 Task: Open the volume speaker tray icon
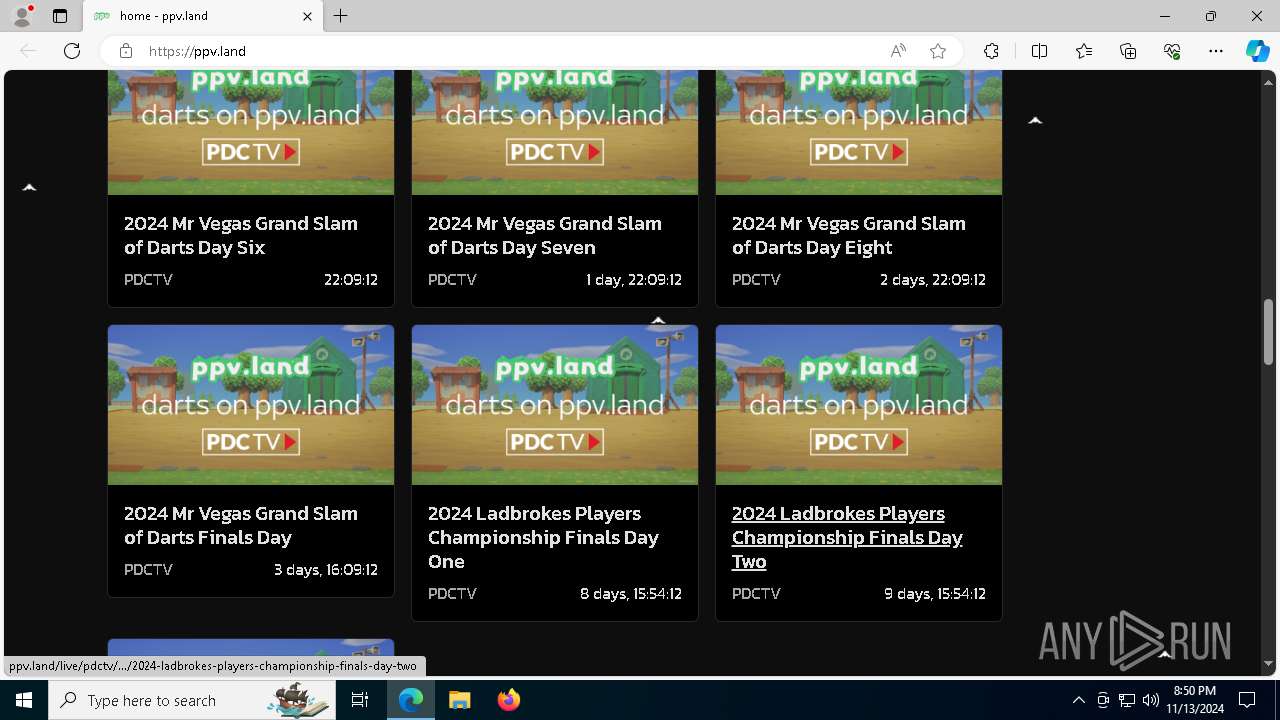point(1150,700)
